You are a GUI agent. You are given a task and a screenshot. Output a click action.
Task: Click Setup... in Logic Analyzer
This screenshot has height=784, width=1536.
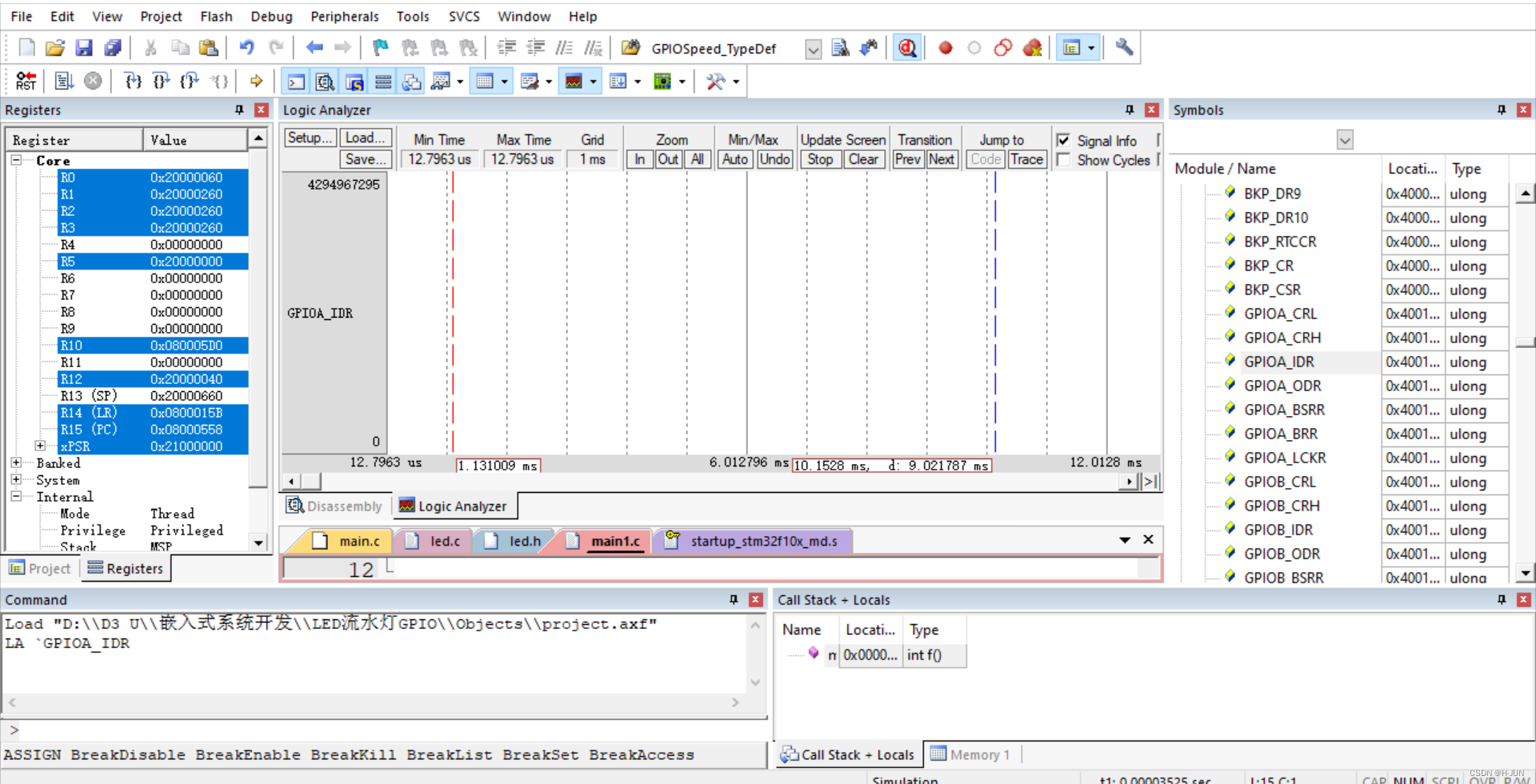[310, 138]
